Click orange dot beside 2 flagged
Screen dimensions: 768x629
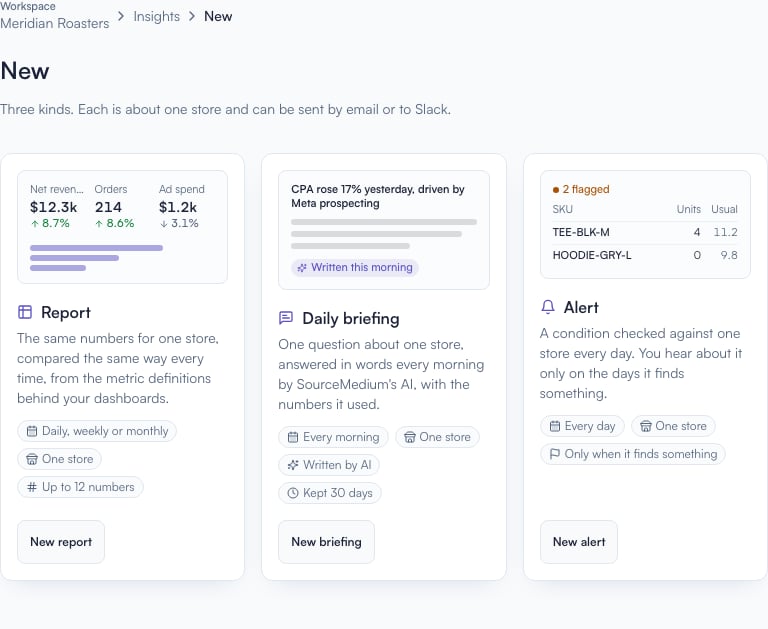click(555, 190)
